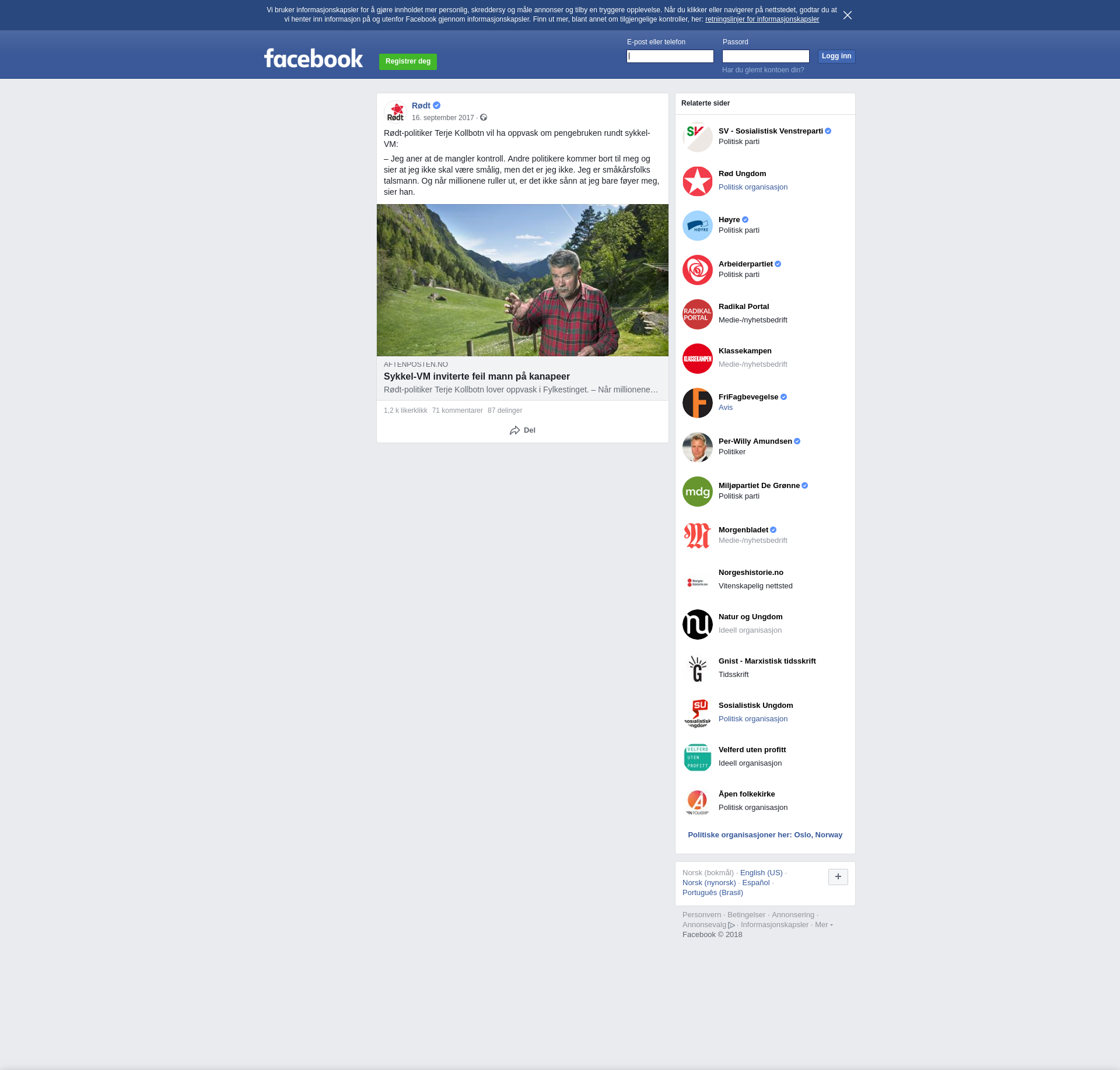The image size is (1120, 1070).
Task: Open the Har du glemt kontoen din link
Action: click(x=762, y=70)
